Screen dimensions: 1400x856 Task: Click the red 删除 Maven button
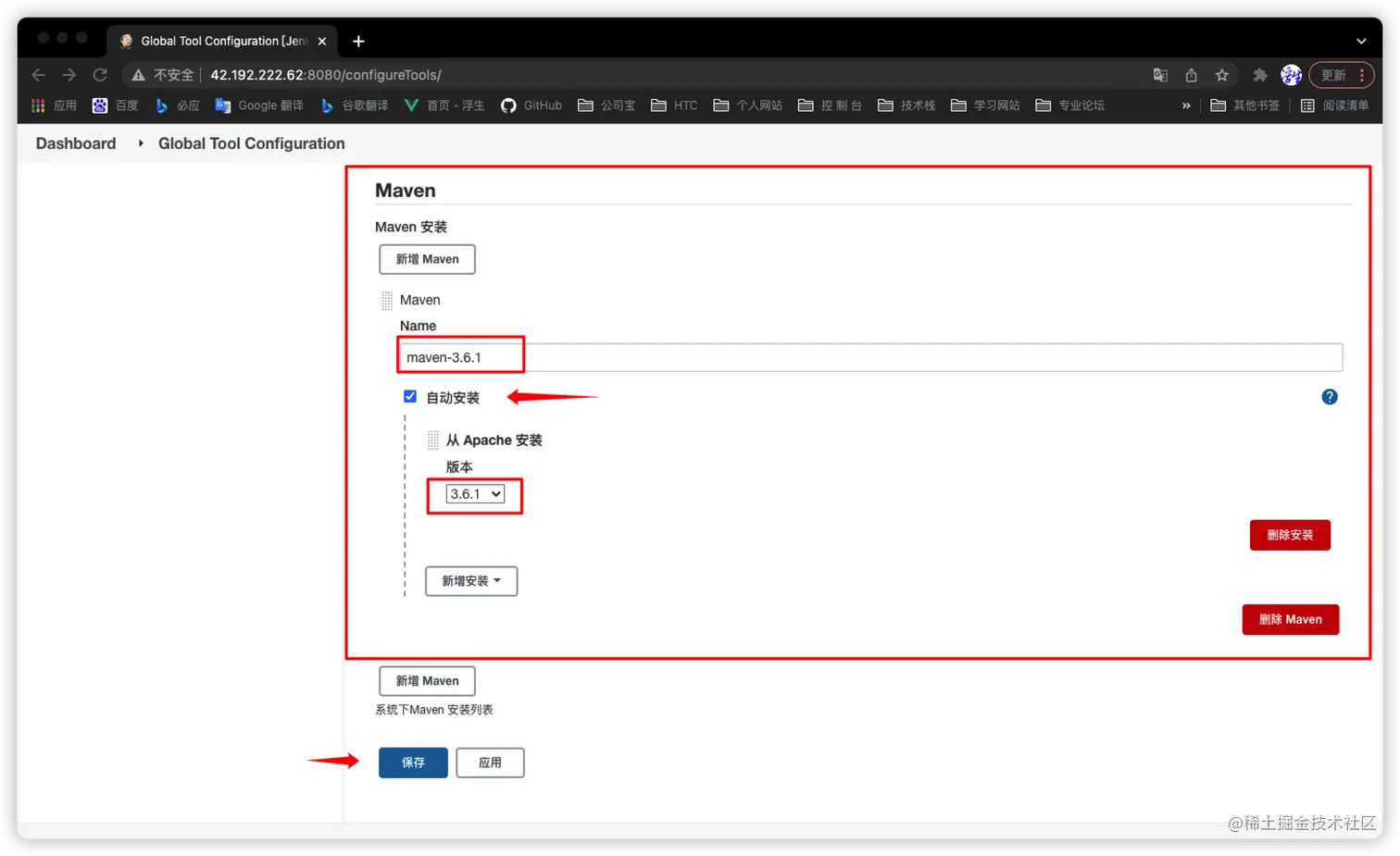(1291, 619)
